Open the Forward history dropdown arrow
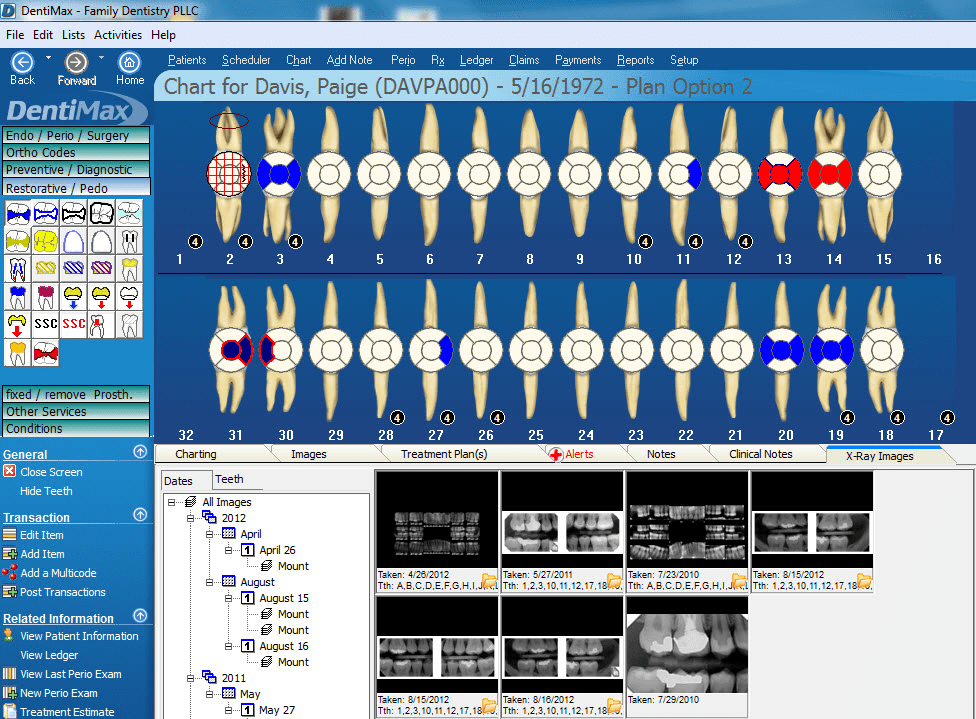Image resolution: width=976 pixels, height=719 pixels. [101, 58]
